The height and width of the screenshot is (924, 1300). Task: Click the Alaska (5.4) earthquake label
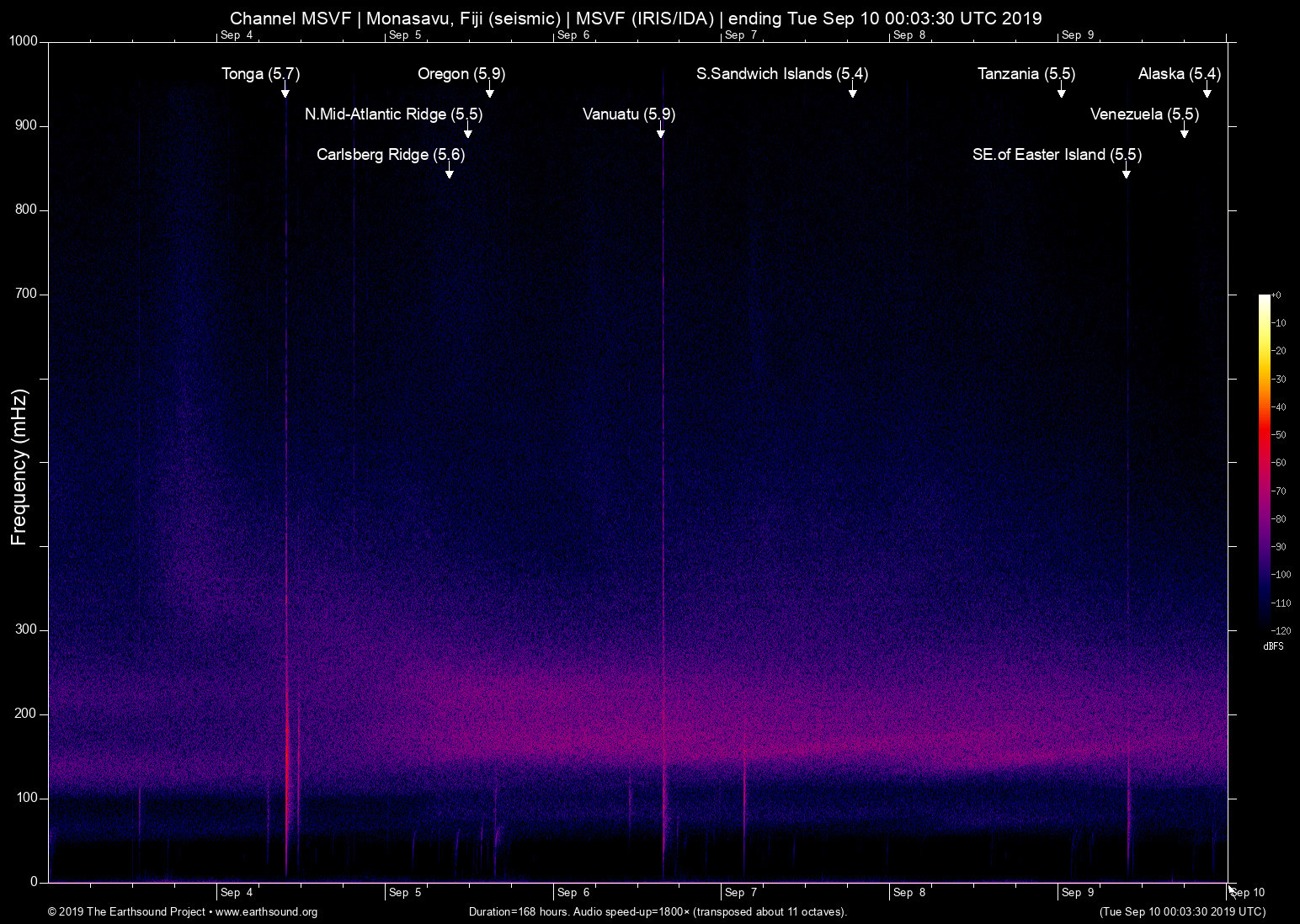point(1180,74)
